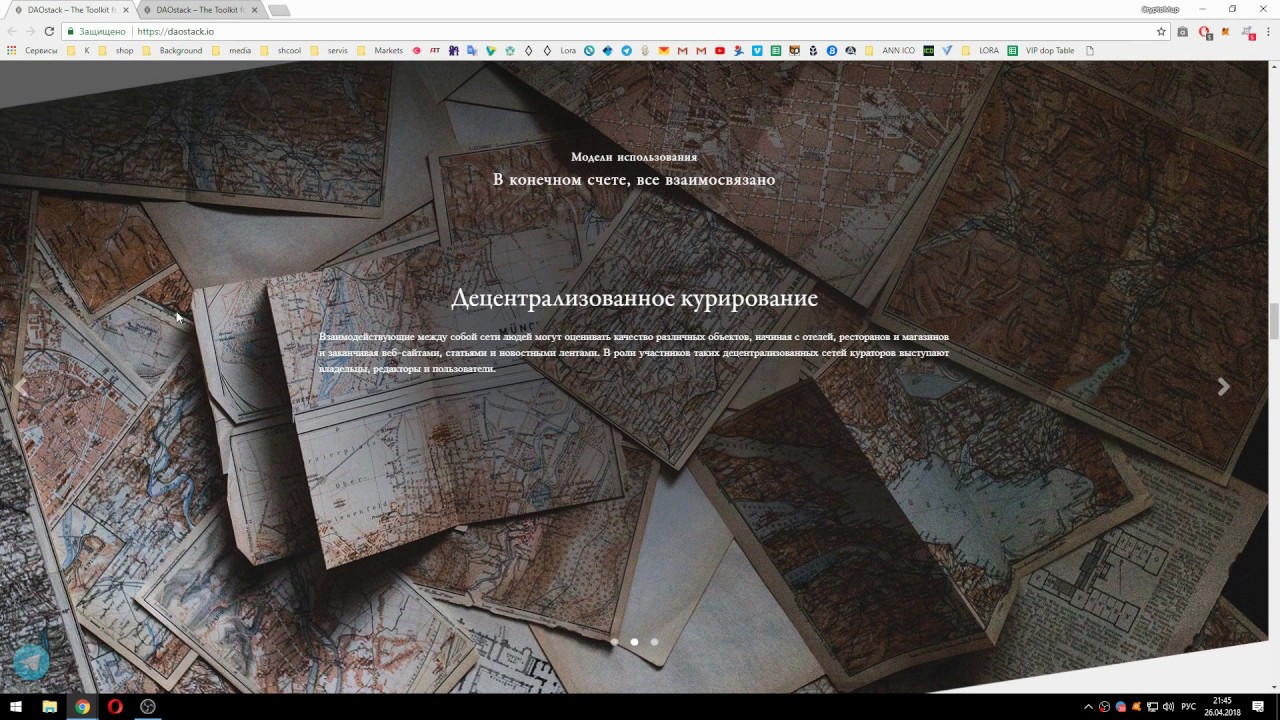Go to the next carousel slide arrow
Screen dimensions: 1280x720
coord(1223,387)
